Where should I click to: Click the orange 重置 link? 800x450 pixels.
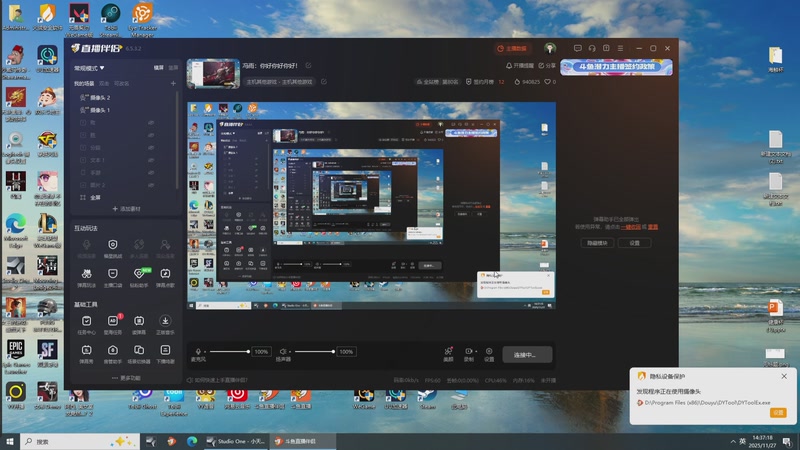point(653,227)
